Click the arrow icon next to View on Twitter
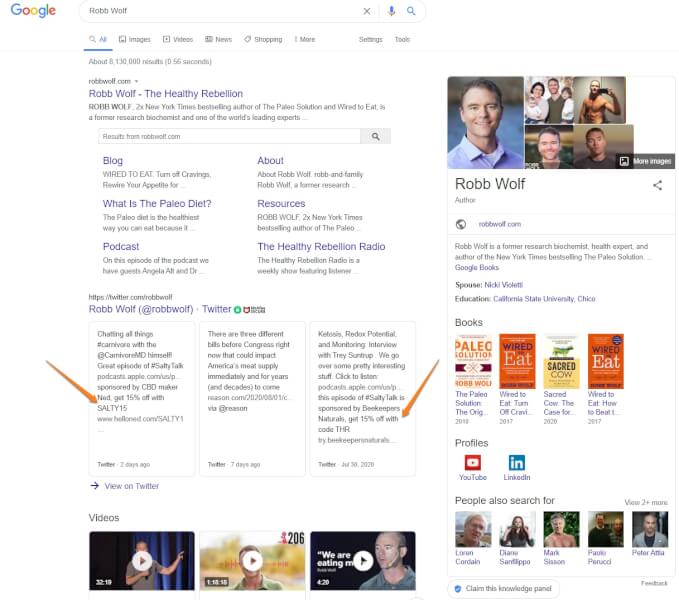The width and height of the screenshot is (679, 600). (x=94, y=486)
